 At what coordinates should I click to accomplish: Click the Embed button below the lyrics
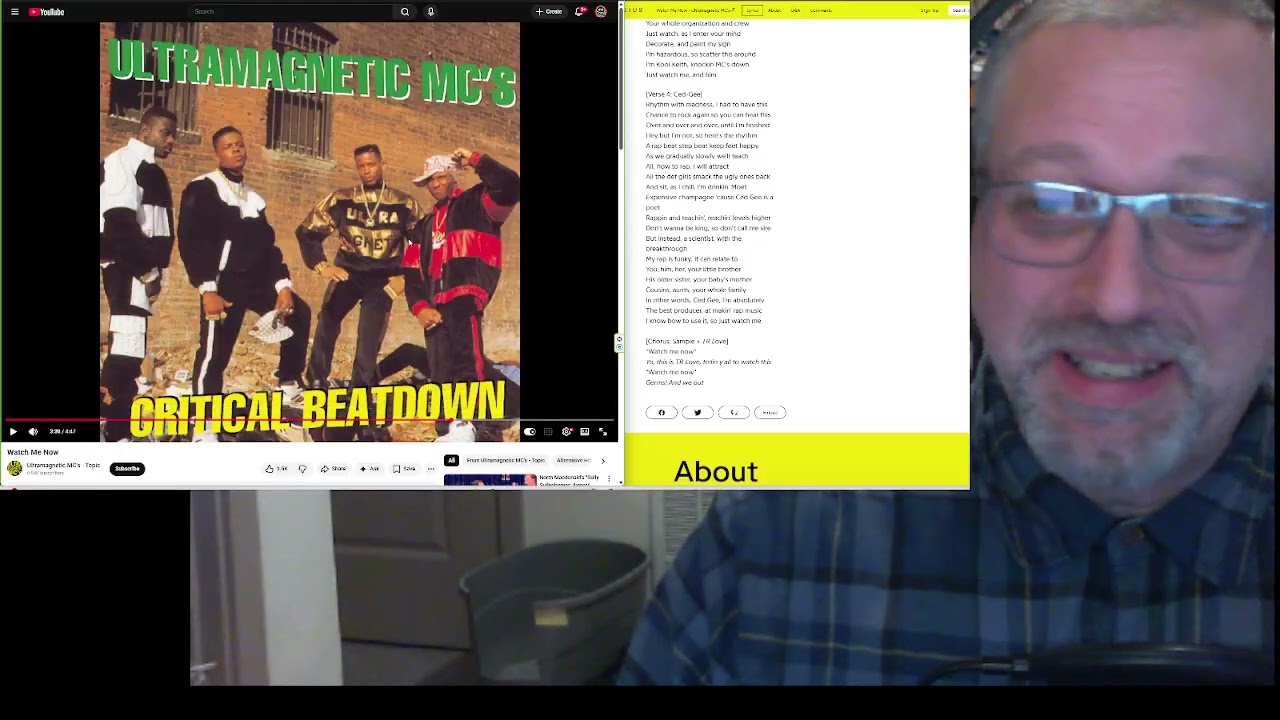(770, 412)
